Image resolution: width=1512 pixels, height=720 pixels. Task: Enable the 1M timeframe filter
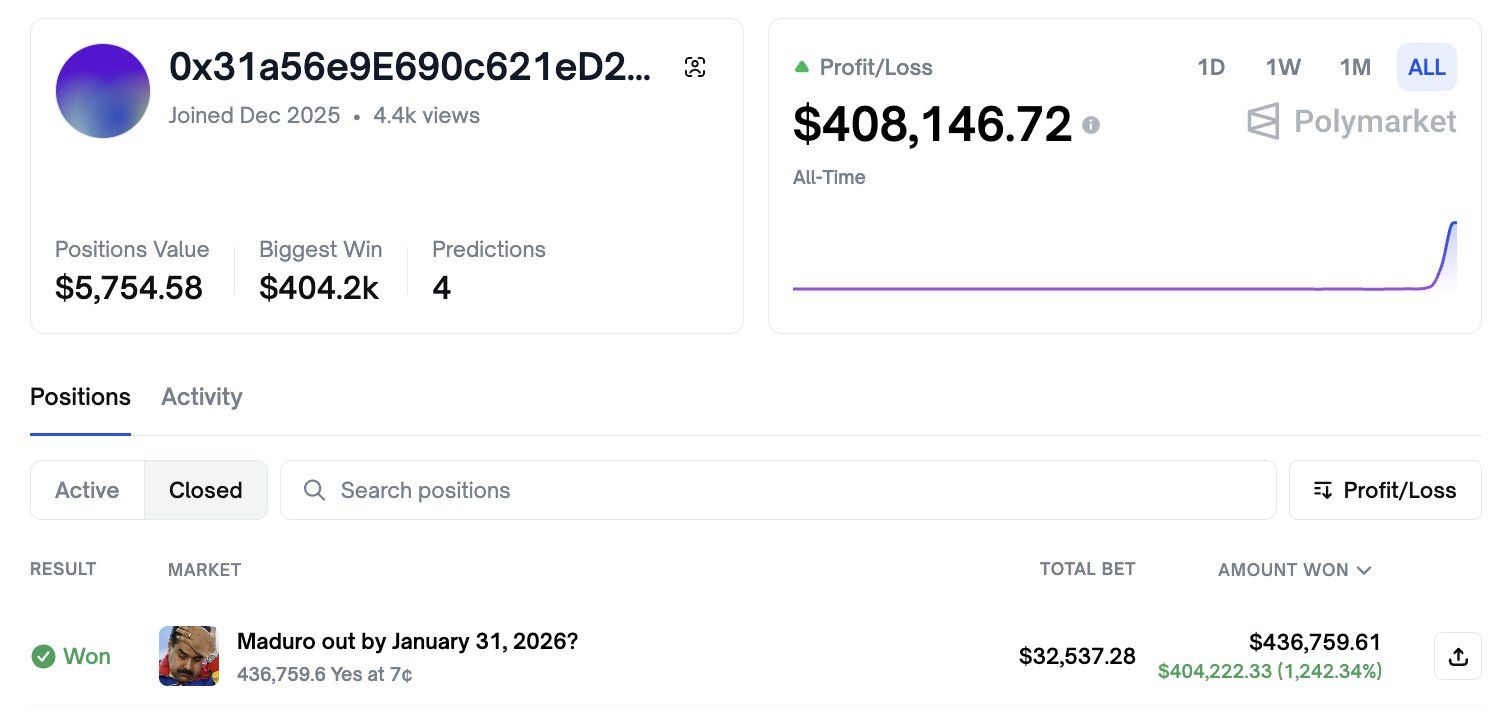1355,67
